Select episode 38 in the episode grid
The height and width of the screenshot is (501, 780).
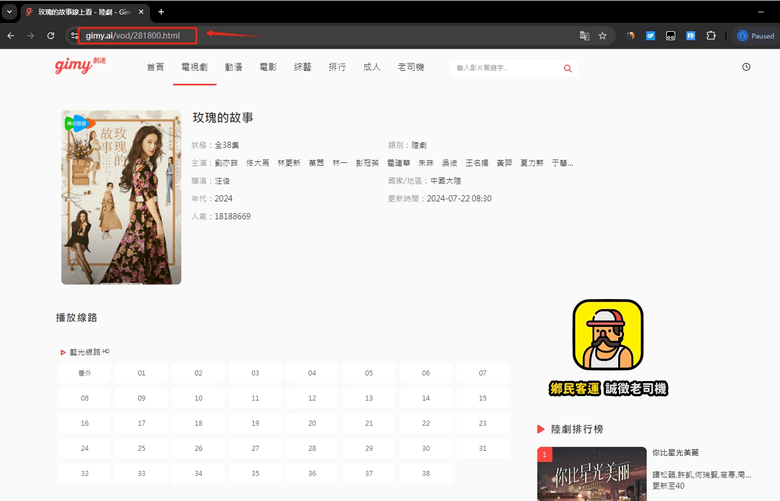coord(425,473)
